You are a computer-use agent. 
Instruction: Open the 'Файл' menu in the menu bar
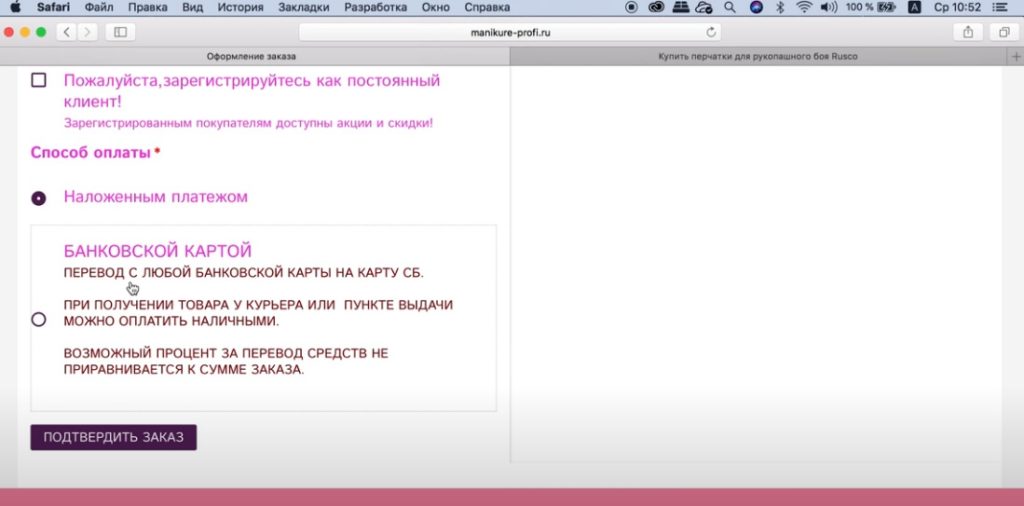(99, 7)
